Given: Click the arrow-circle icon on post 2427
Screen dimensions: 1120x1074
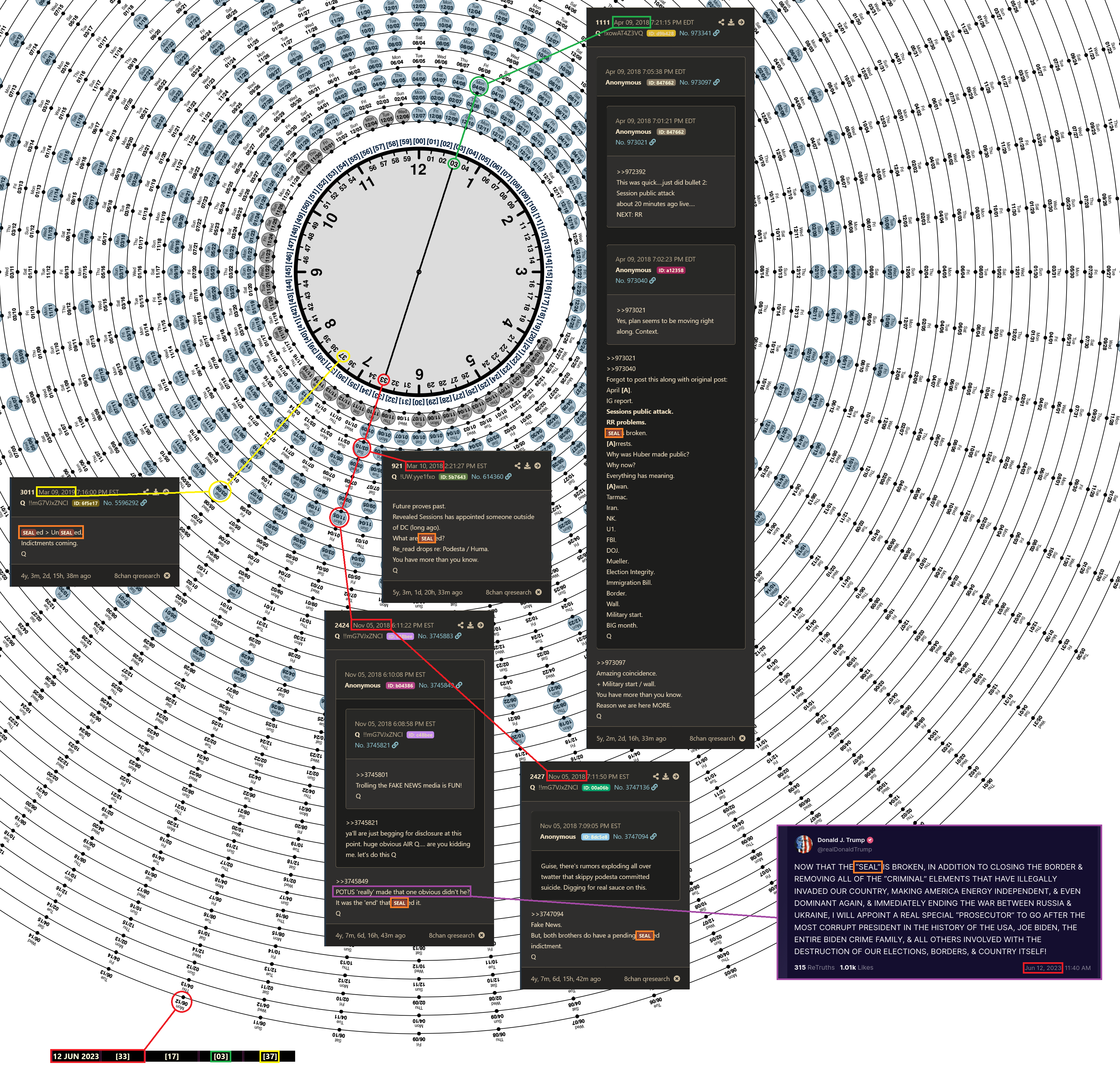Looking at the screenshot, I should point(676,776).
